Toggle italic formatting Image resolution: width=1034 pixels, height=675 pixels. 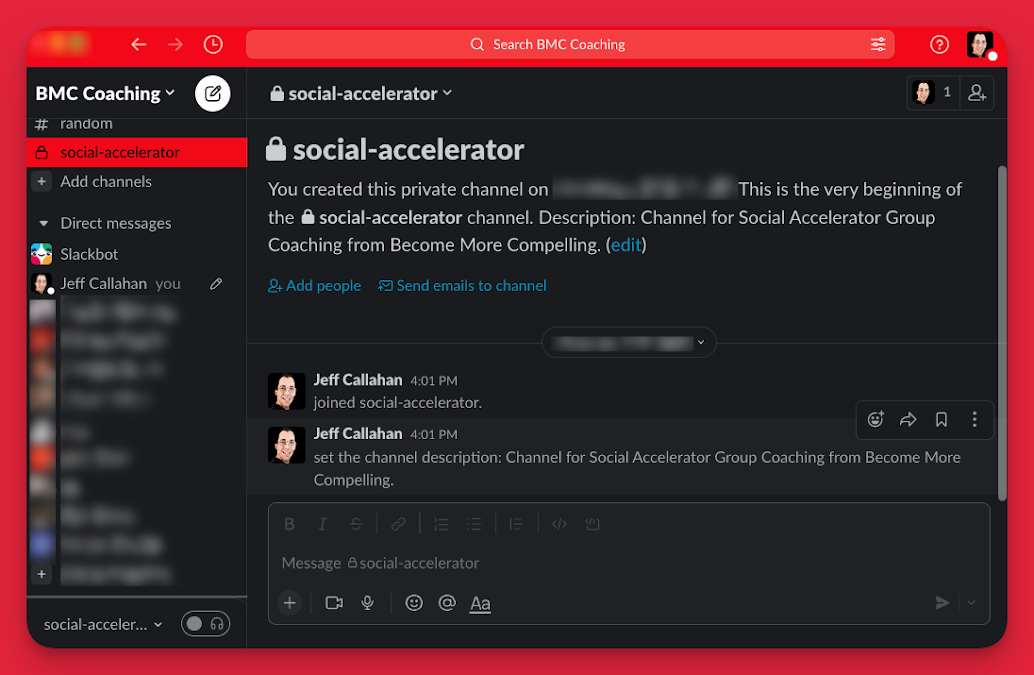(322, 524)
